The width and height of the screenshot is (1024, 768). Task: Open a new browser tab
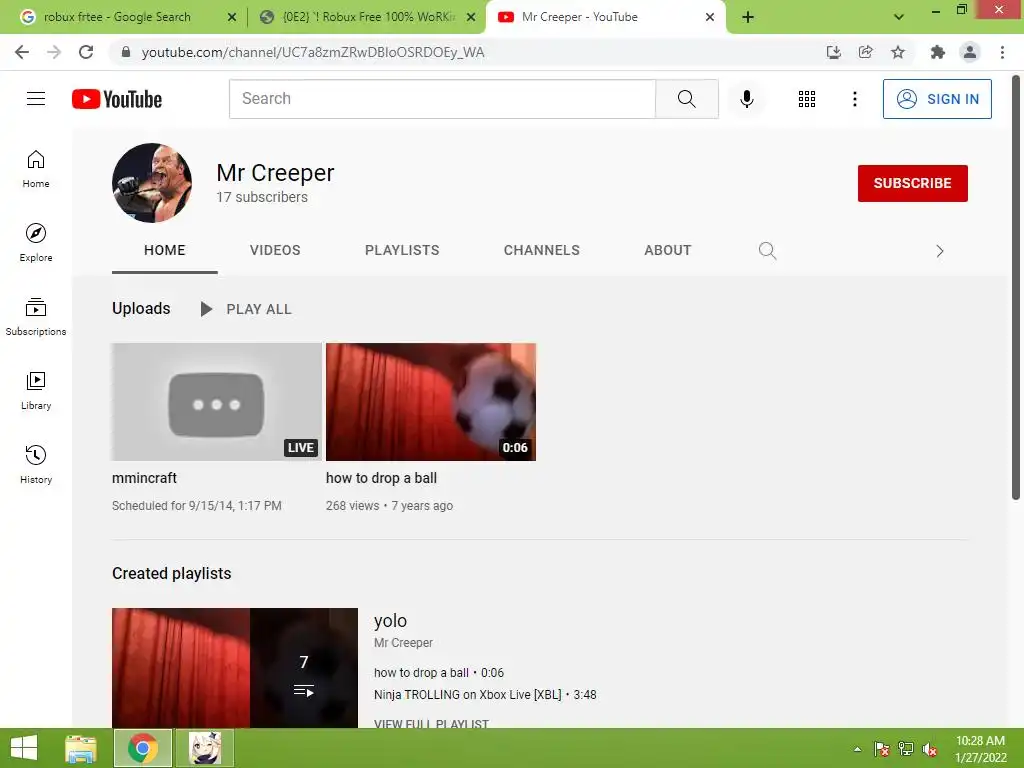(748, 17)
